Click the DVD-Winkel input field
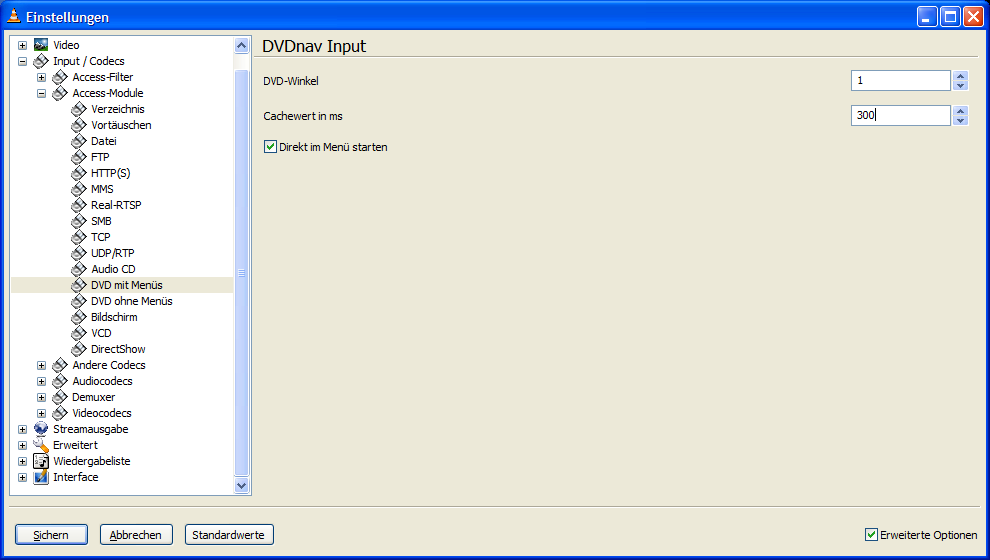The width and height of the screenshot is (990, 560). pos(900,80)
